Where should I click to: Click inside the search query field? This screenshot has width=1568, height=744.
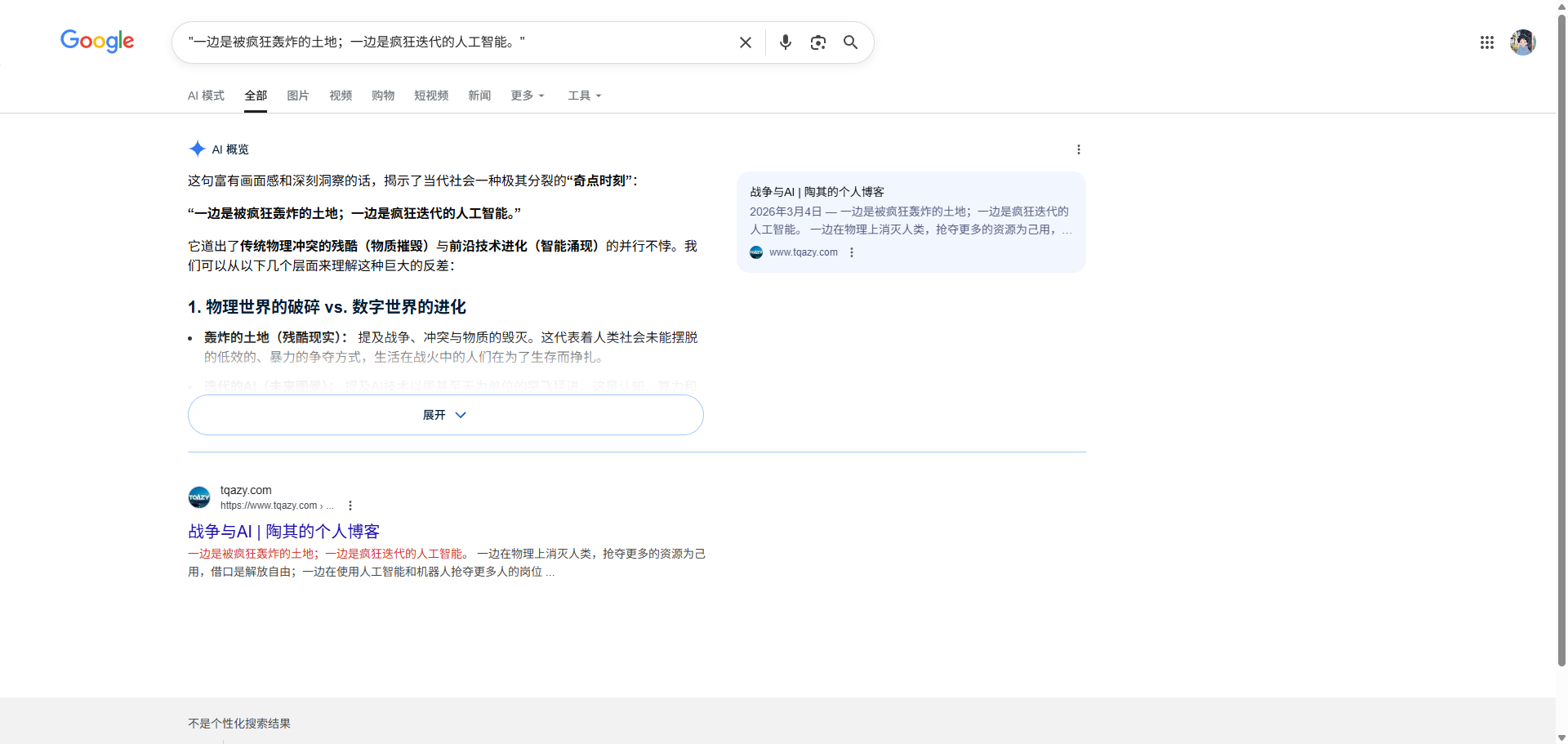(457, 42)
